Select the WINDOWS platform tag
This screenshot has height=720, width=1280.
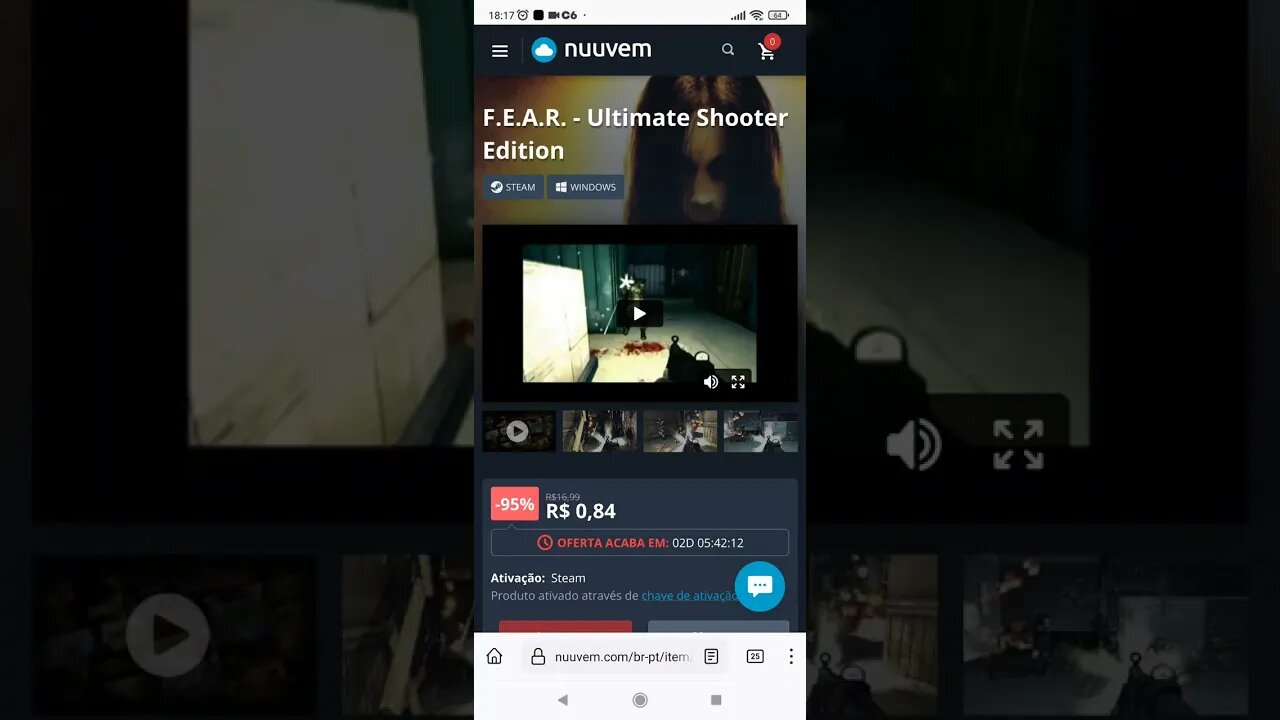(585, 187)
